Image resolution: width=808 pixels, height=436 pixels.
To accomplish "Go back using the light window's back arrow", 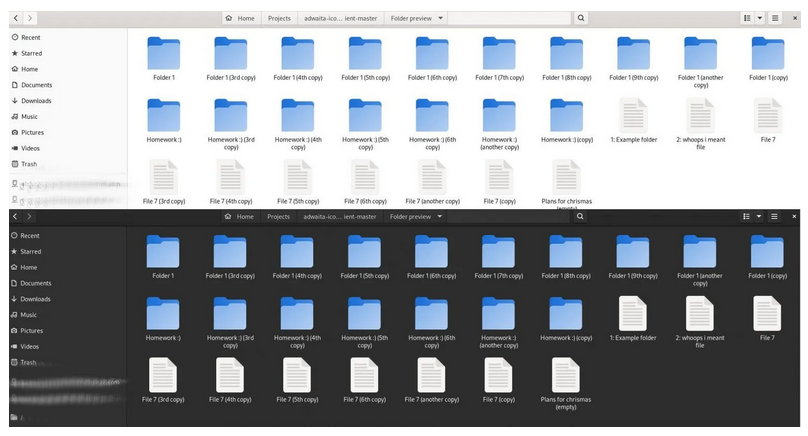I will tap(16, 18).
